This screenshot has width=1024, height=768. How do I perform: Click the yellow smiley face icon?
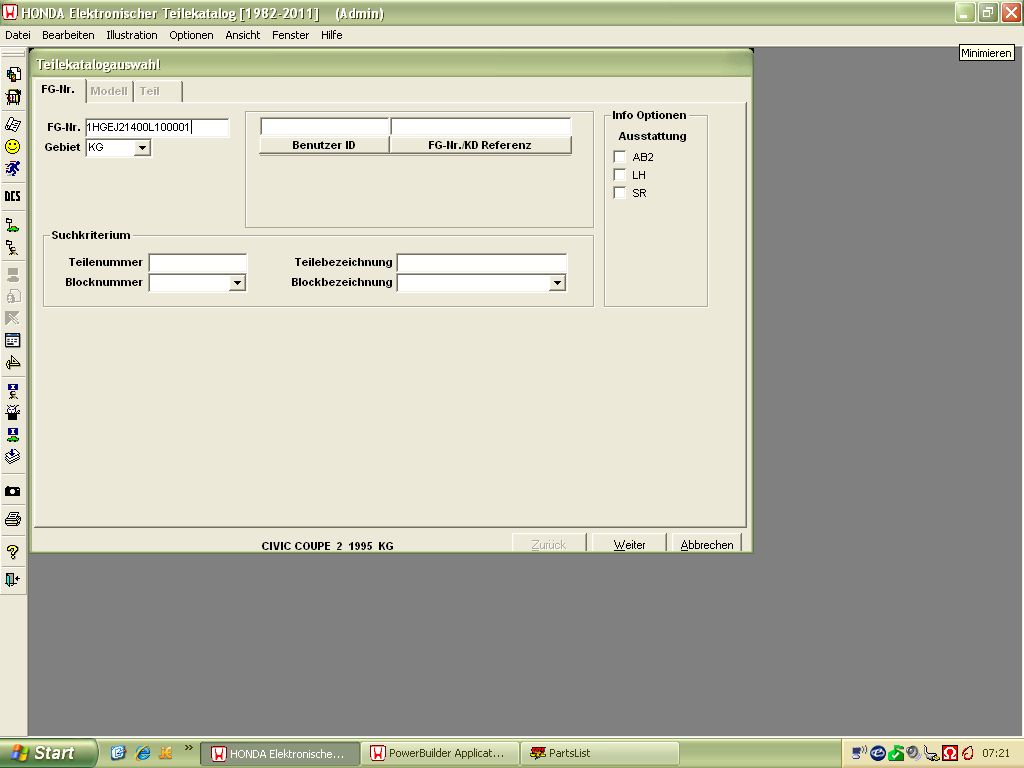click(x=13, y=146)
